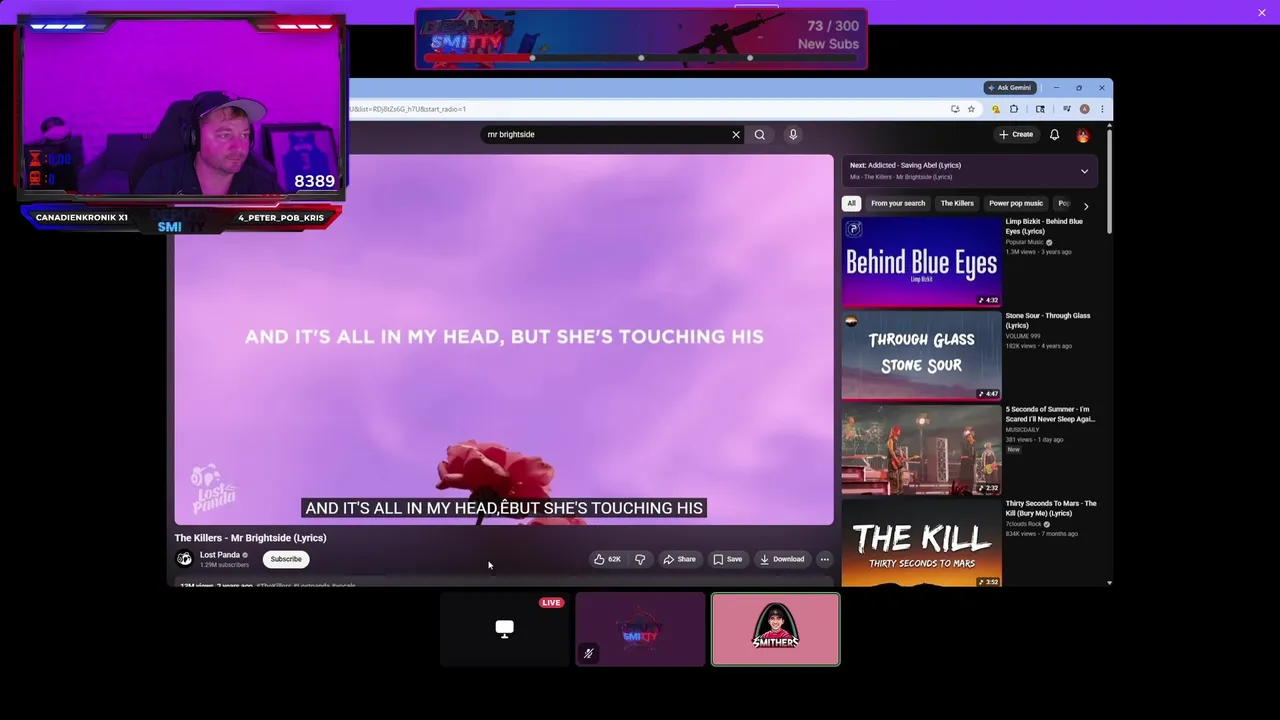1280x720 pixels.
Task: Open 5 Seconds of Summer video thumbnail
Action: point(921,450)
